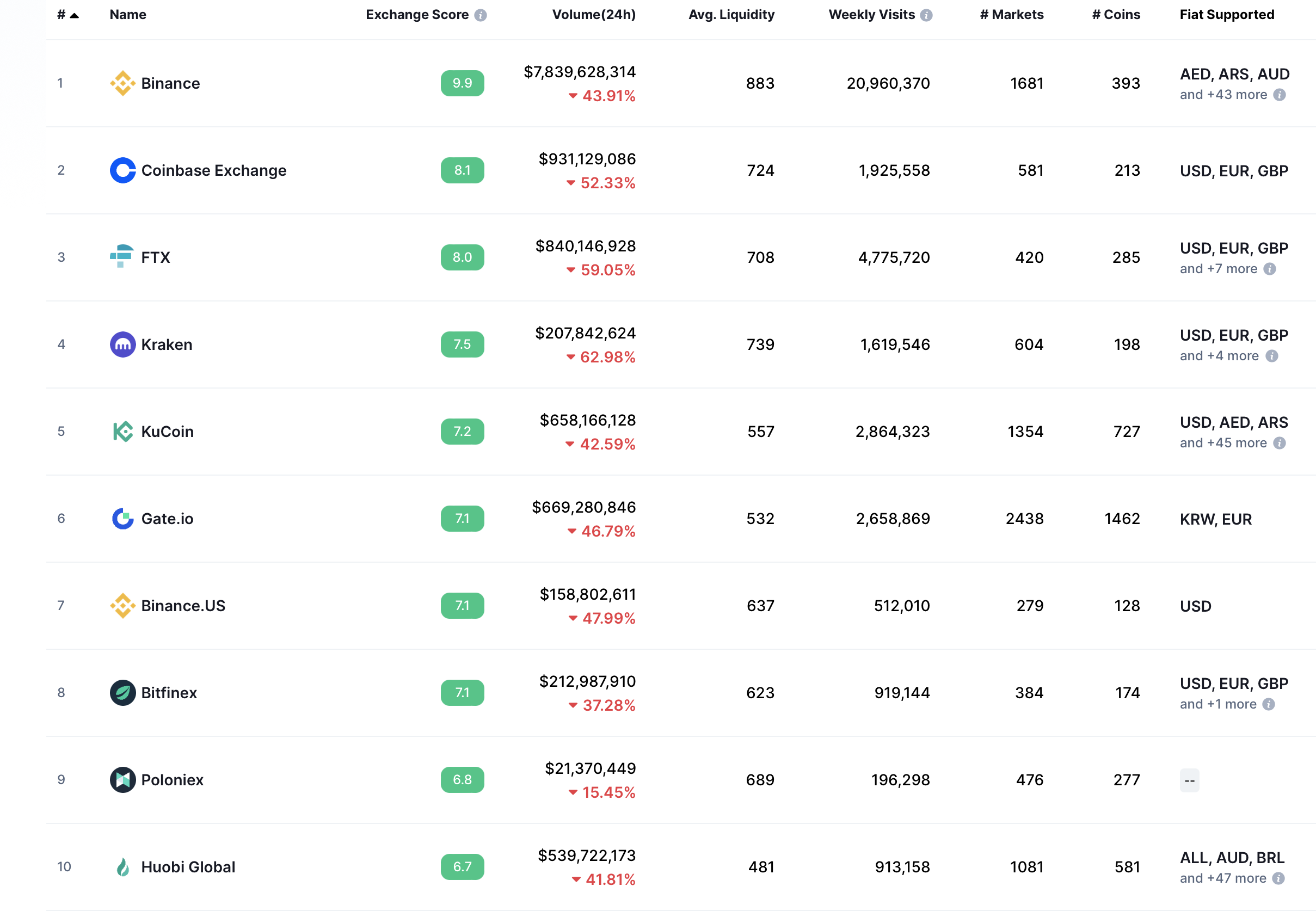This screenshot has height=911, width=1316.
Task: Open the Weekly Visits info icon
Action: click(x=926, y=15)
